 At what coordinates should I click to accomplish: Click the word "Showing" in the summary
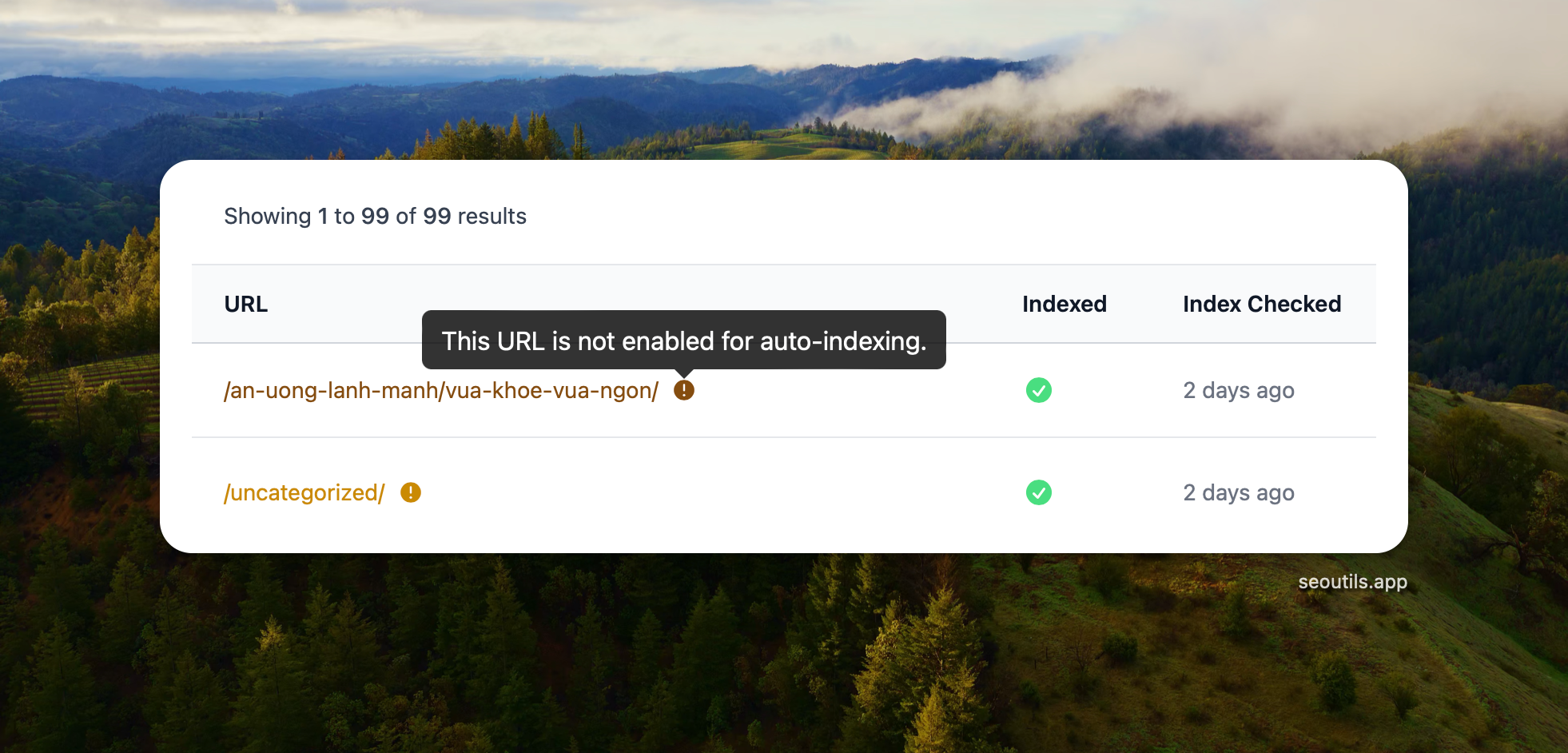coord(268,217)
